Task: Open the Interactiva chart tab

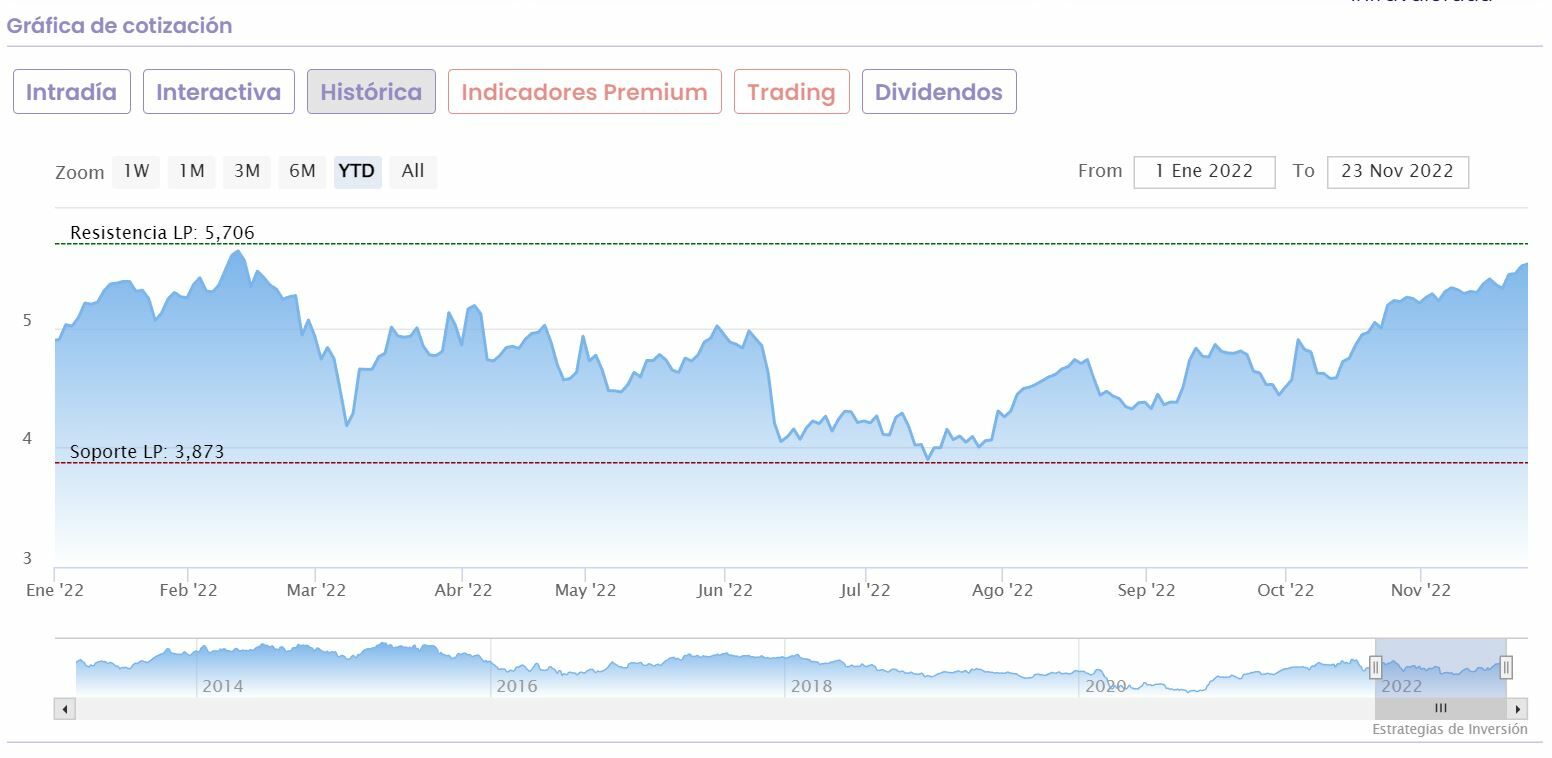Action: 219,92
